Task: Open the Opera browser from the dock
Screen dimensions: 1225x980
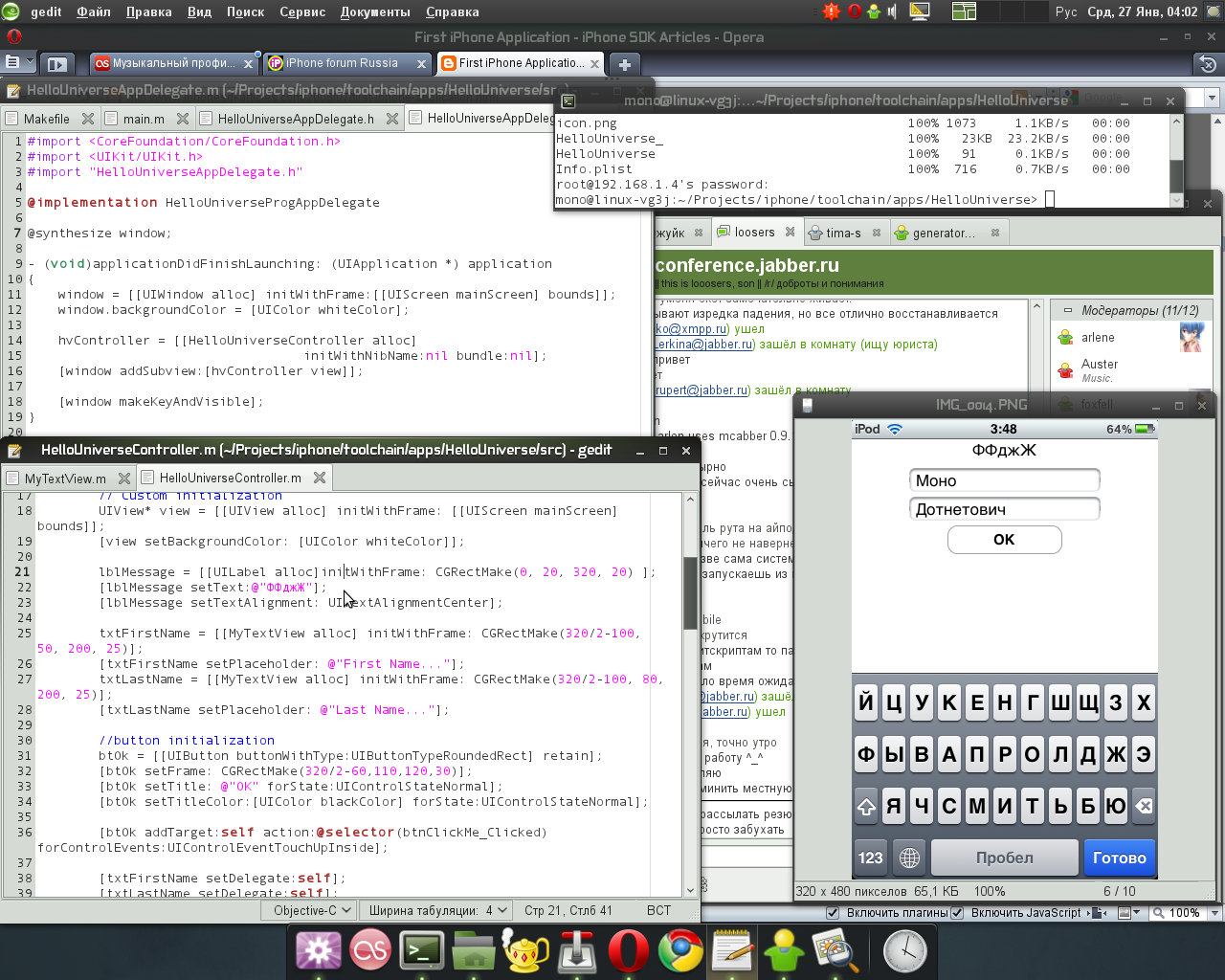Action: [x=629, y=950]
